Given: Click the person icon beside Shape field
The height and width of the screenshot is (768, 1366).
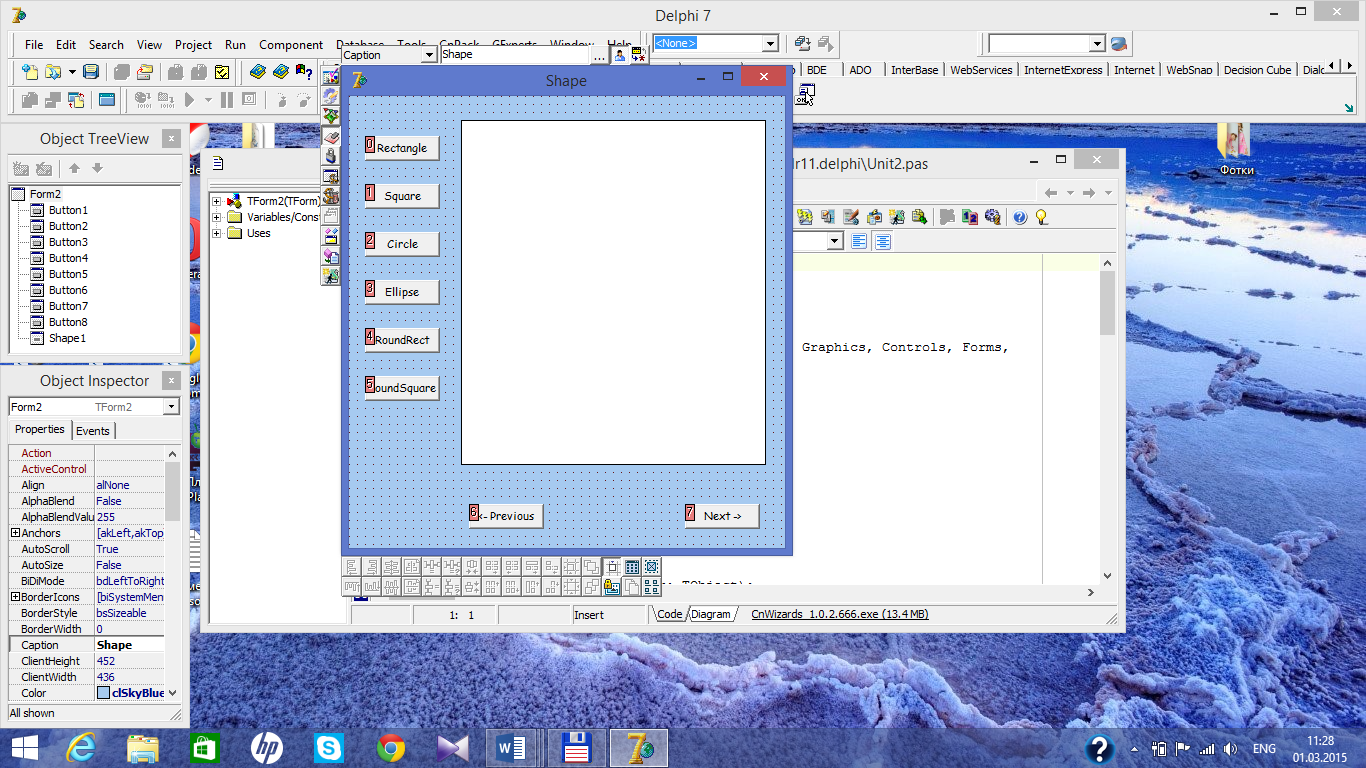Looking at the screenshot, I should (620, 55).
